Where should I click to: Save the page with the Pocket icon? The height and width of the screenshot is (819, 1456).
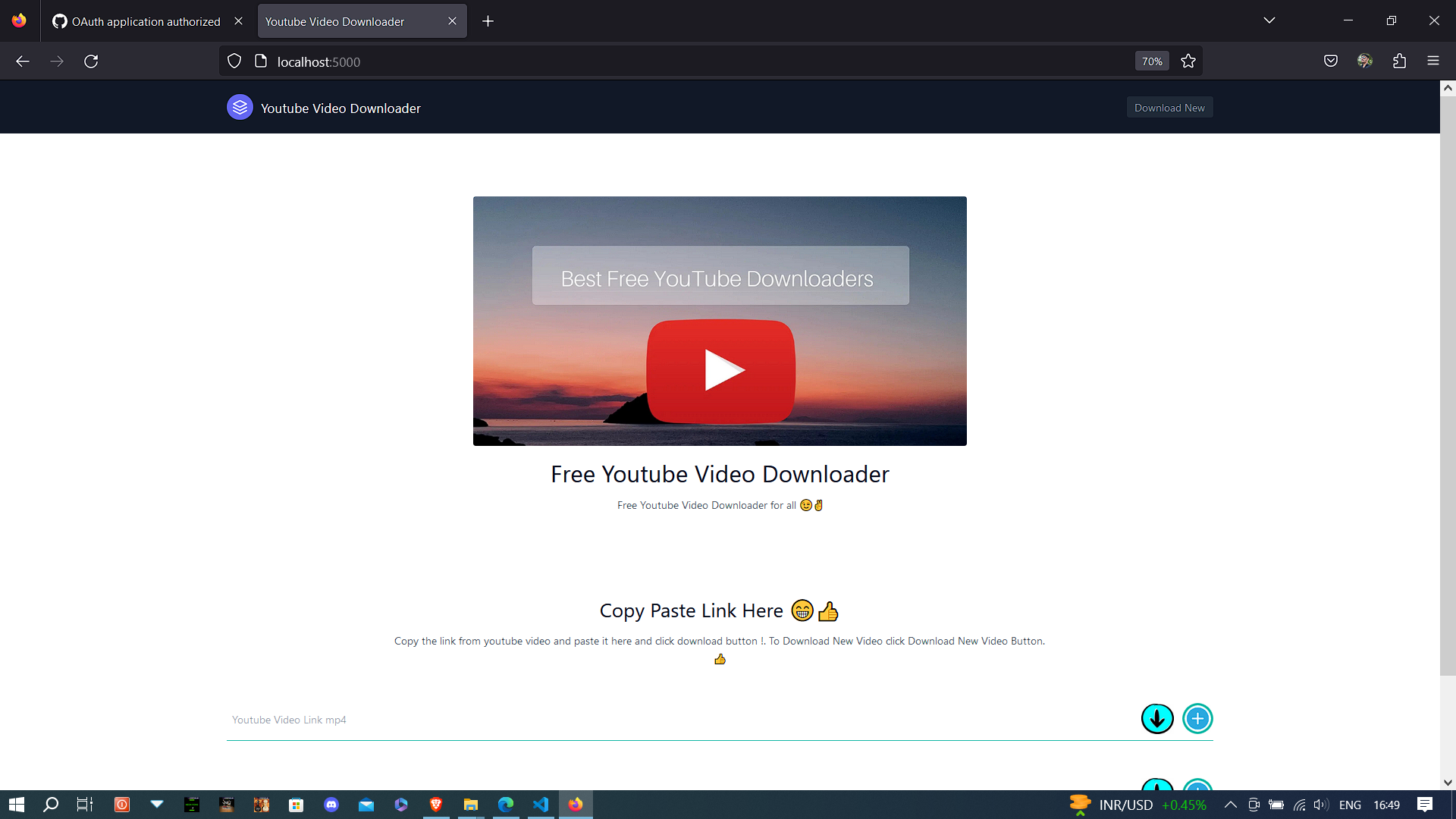click(x=1331, y=61)
